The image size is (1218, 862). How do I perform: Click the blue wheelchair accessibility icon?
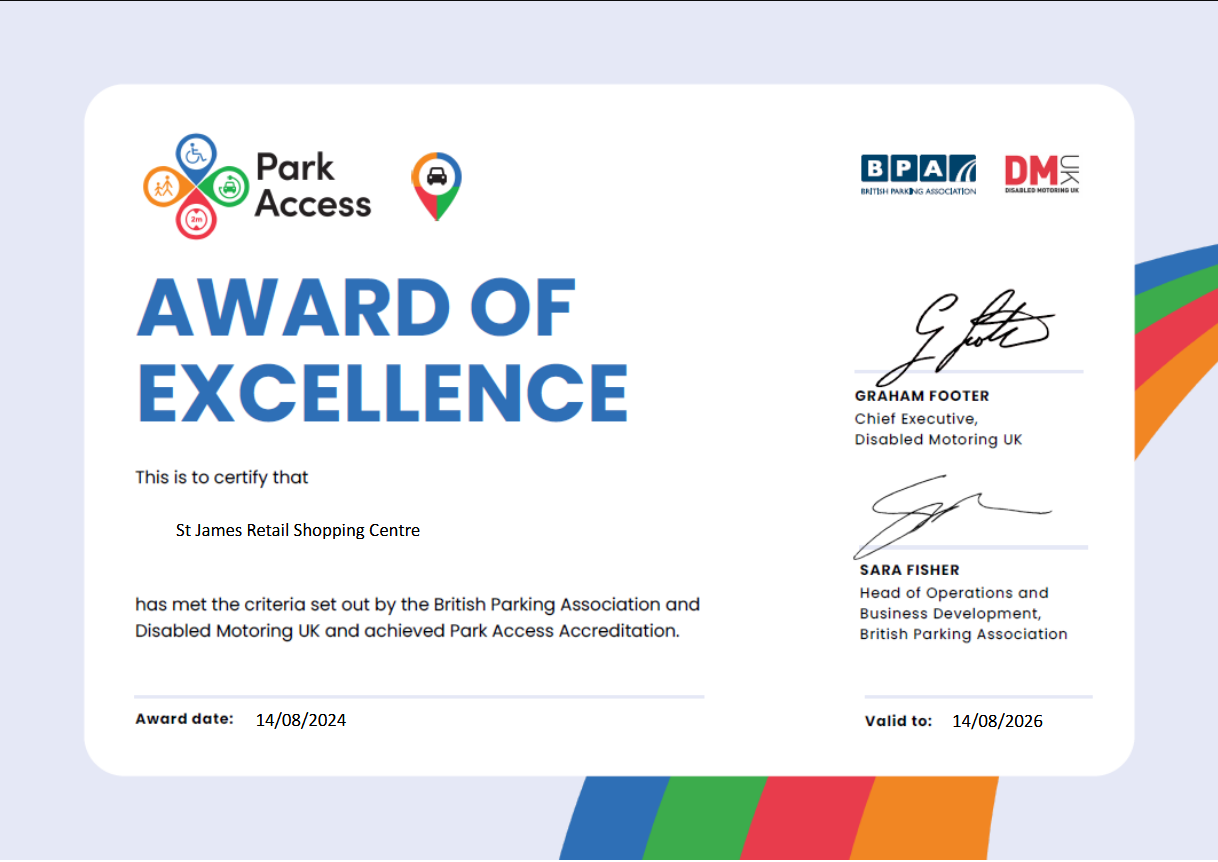pyautogui.click(x=196, y=155)
